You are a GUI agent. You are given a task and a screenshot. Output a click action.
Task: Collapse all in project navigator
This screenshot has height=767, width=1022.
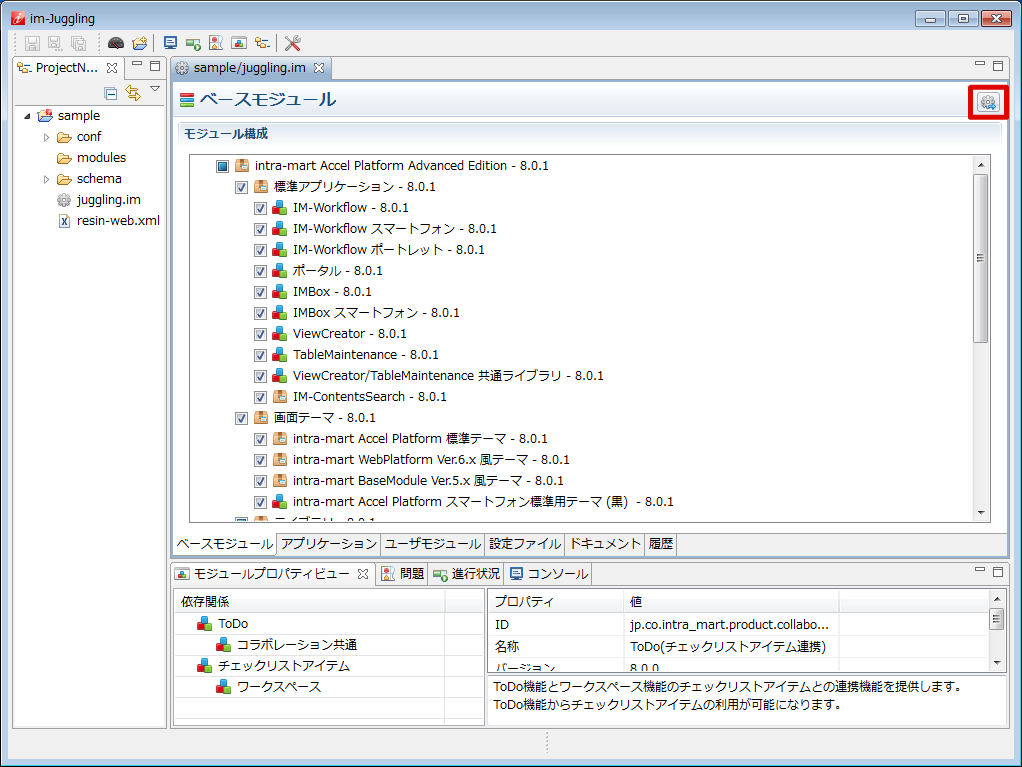pos(111,93)
